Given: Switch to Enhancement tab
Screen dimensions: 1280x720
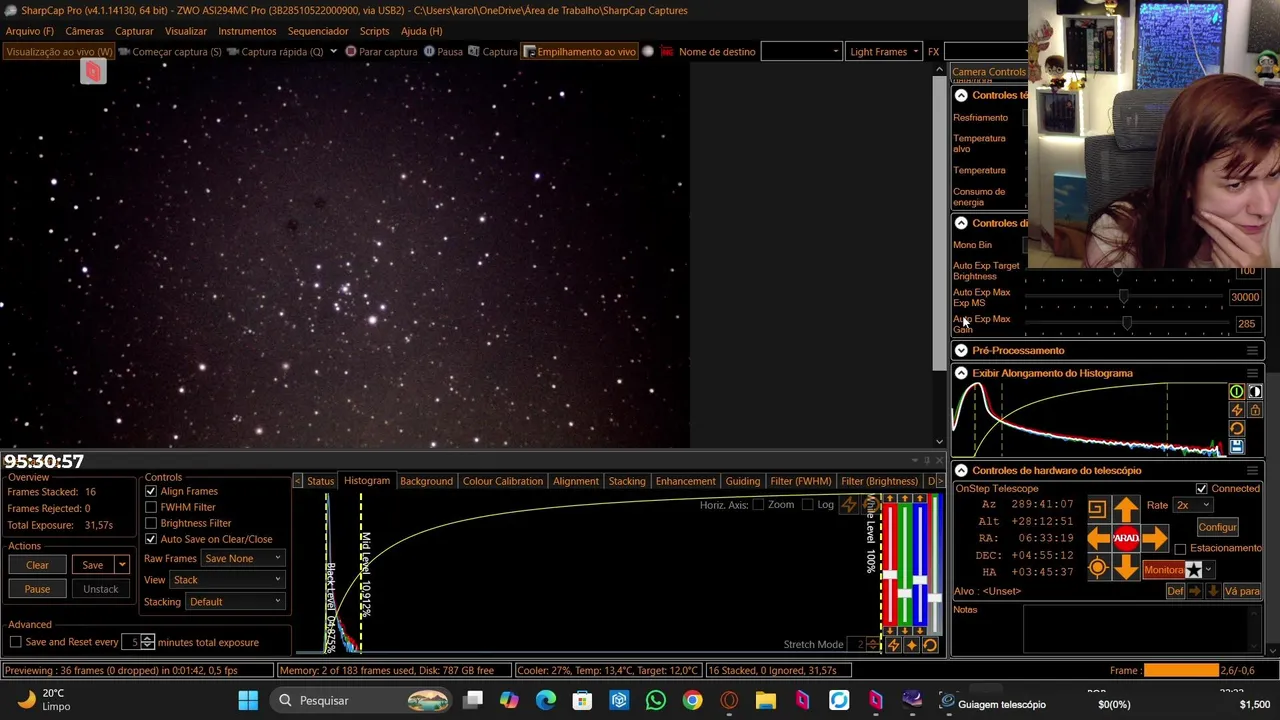Looking at the screenshot, I should [685, 481].
